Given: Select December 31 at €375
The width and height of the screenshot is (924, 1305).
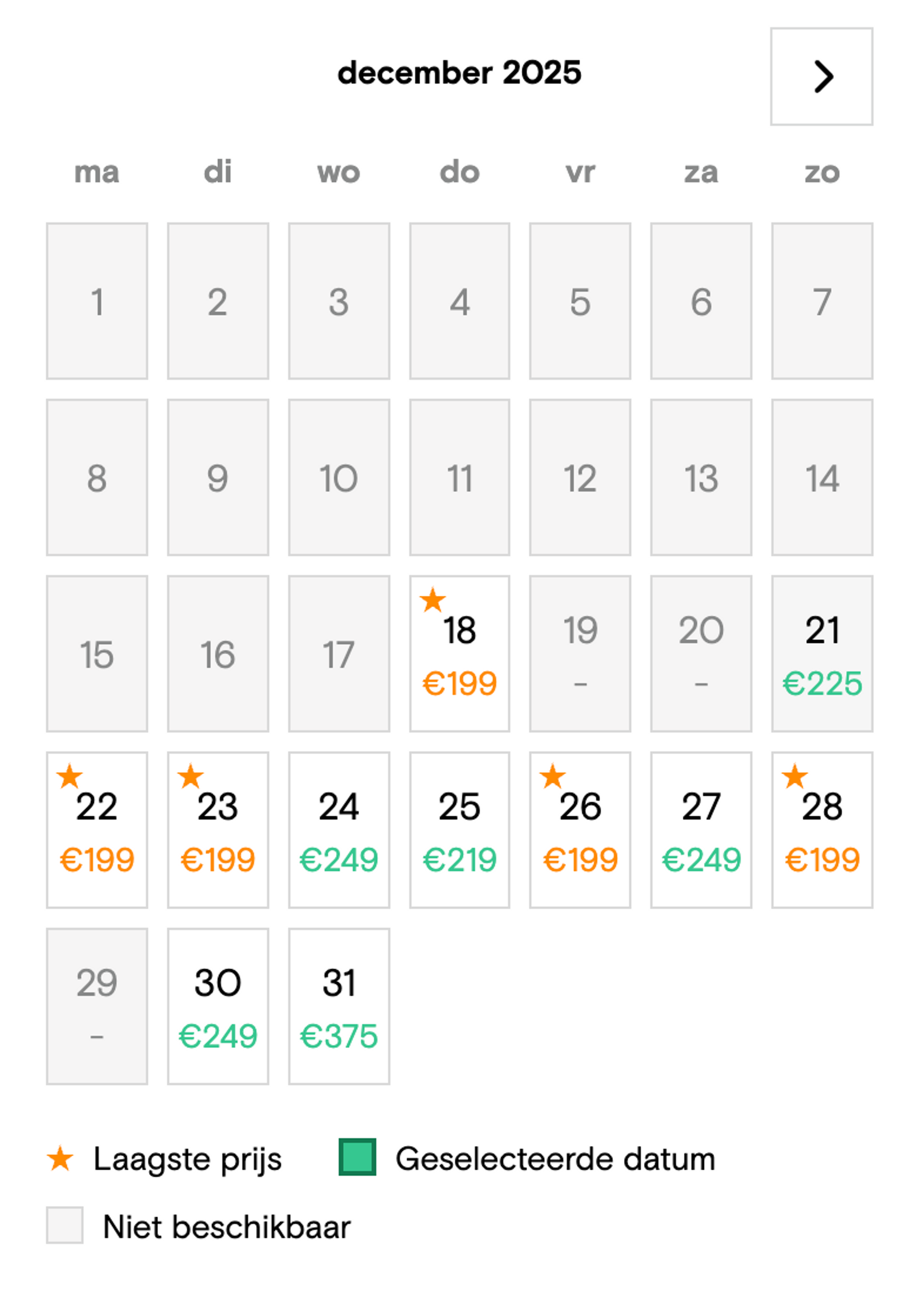Looking at the screenshot, I should coord(339,1006).
